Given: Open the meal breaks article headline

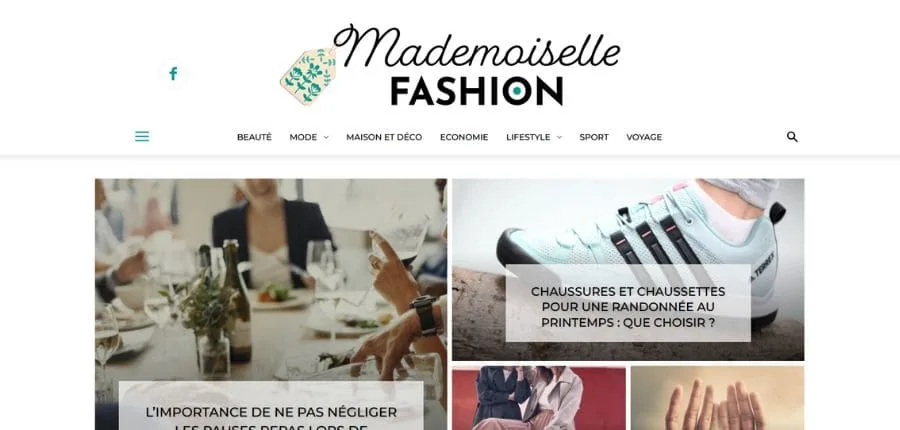Looking at the screenshot, I should (x=271, y=420).
